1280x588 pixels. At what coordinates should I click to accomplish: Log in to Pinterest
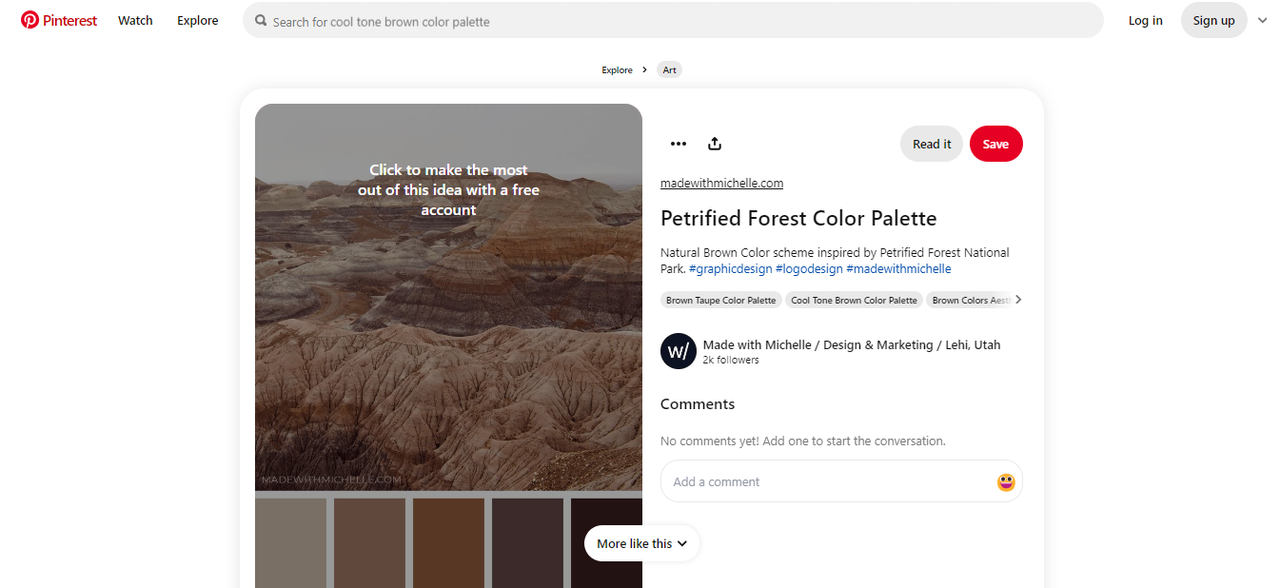[1145, 20]
